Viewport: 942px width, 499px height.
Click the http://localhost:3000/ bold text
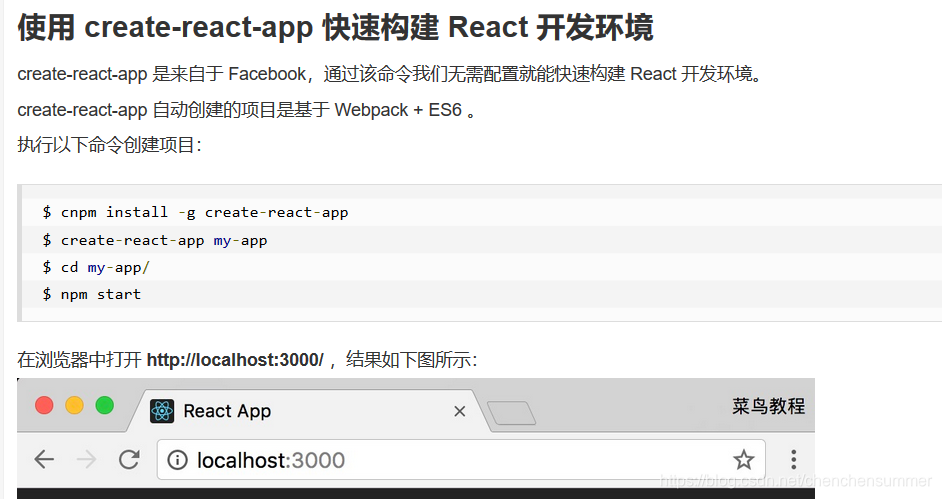click(235, 360)
